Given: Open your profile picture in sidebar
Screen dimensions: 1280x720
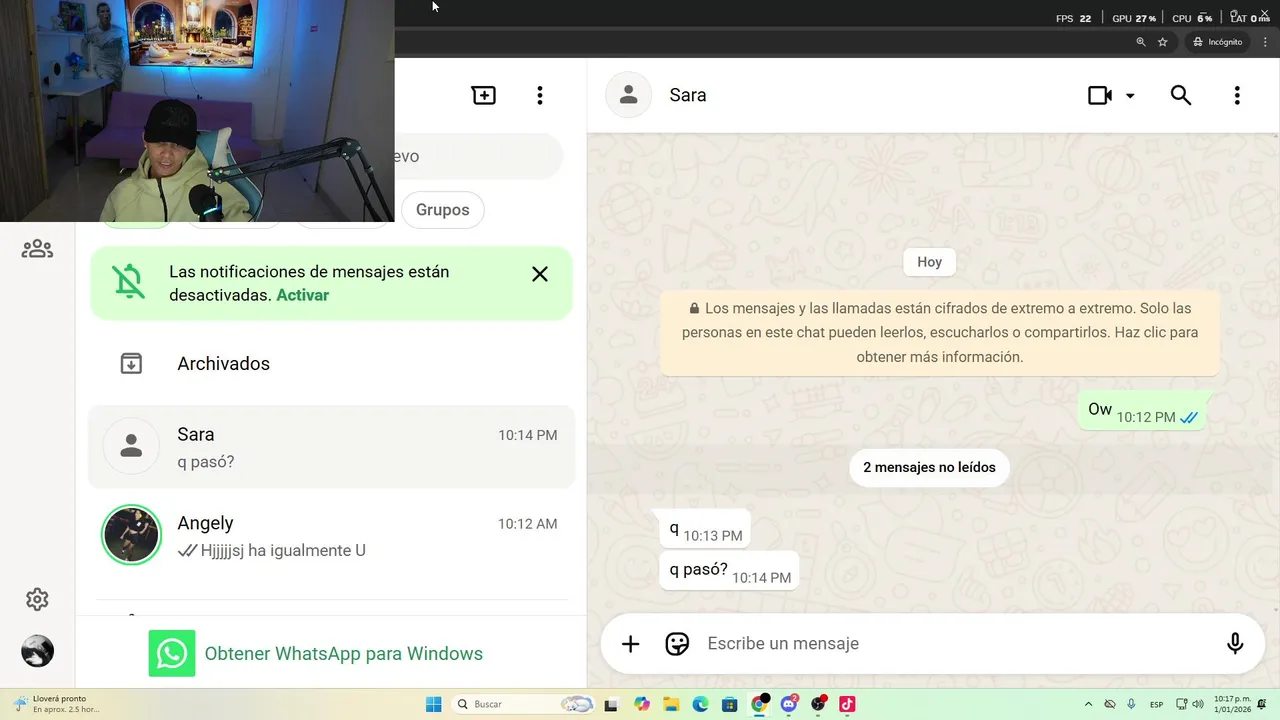Looking at the screenshot, I should tap(37, 651).
